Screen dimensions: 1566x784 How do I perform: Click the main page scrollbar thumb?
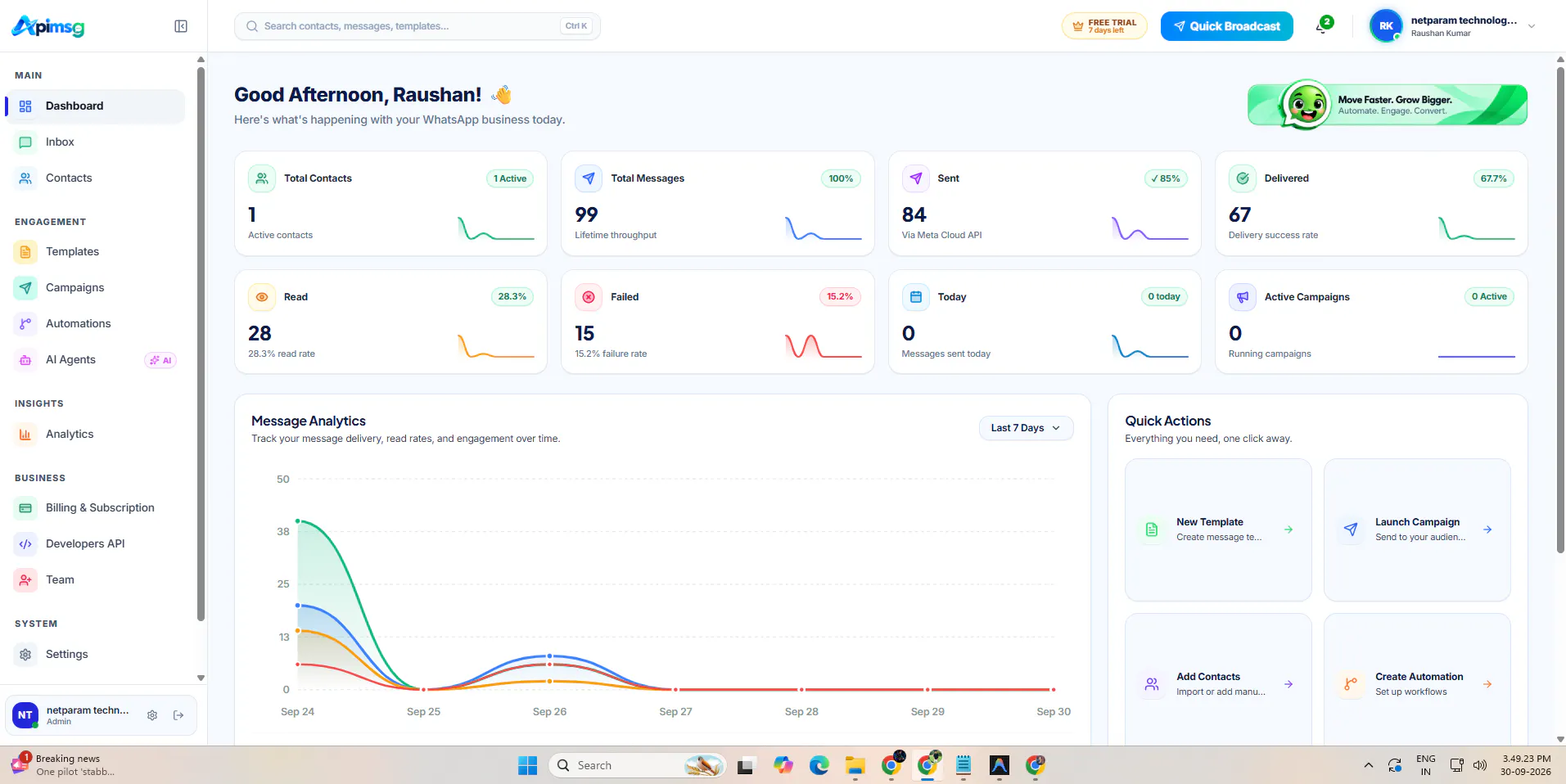[x=1559, y=309]
